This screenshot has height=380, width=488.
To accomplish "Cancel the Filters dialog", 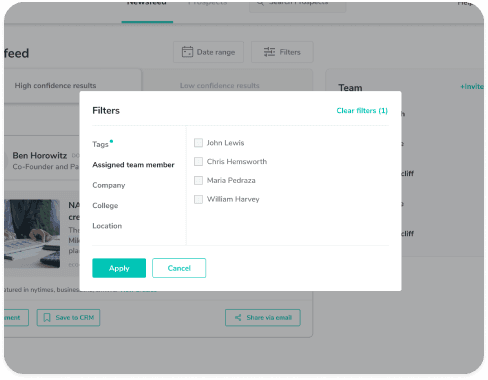I will click(179, 268).
